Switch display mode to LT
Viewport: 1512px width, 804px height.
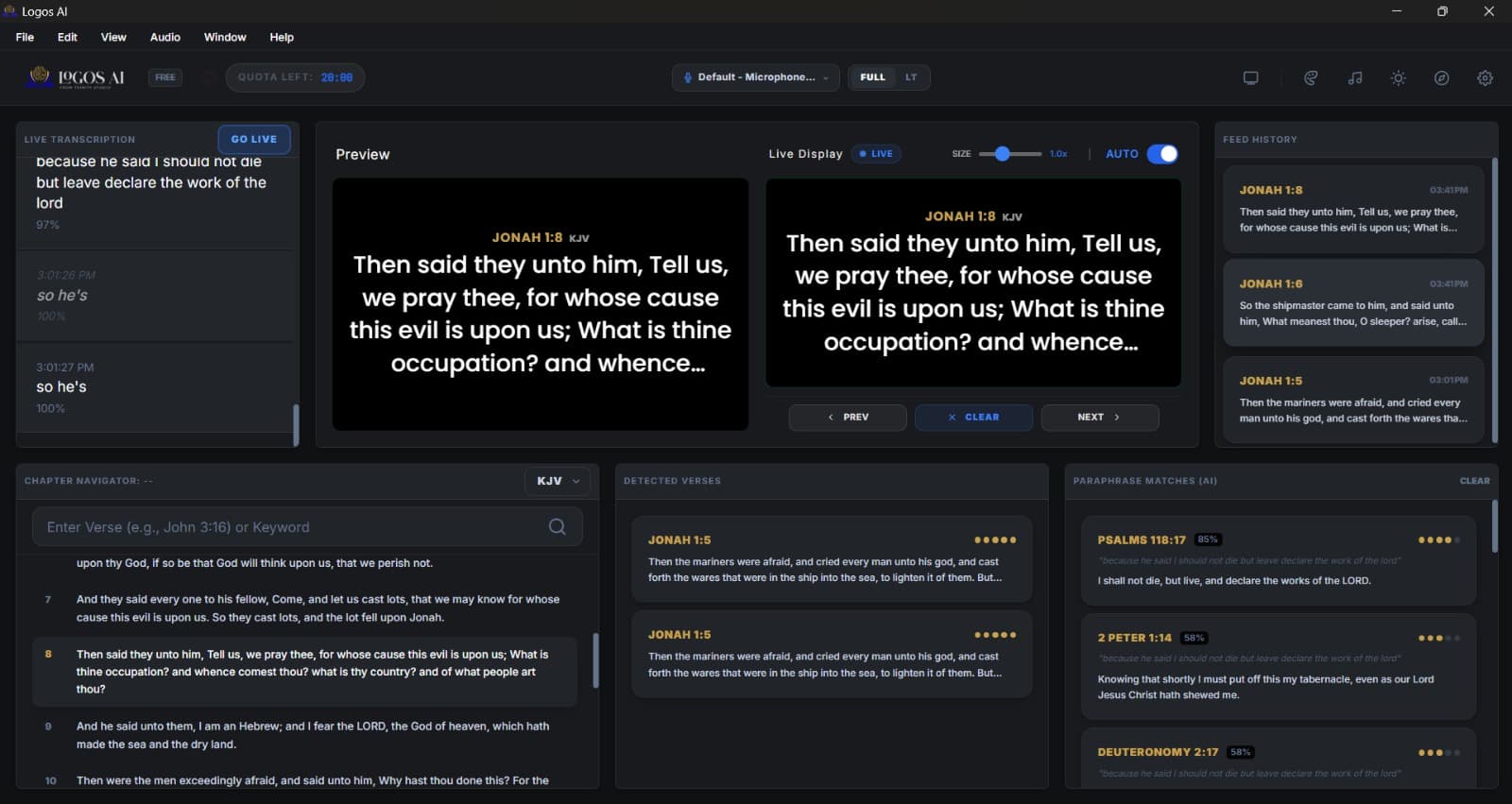pyautogui.click(x=911, y=77)
